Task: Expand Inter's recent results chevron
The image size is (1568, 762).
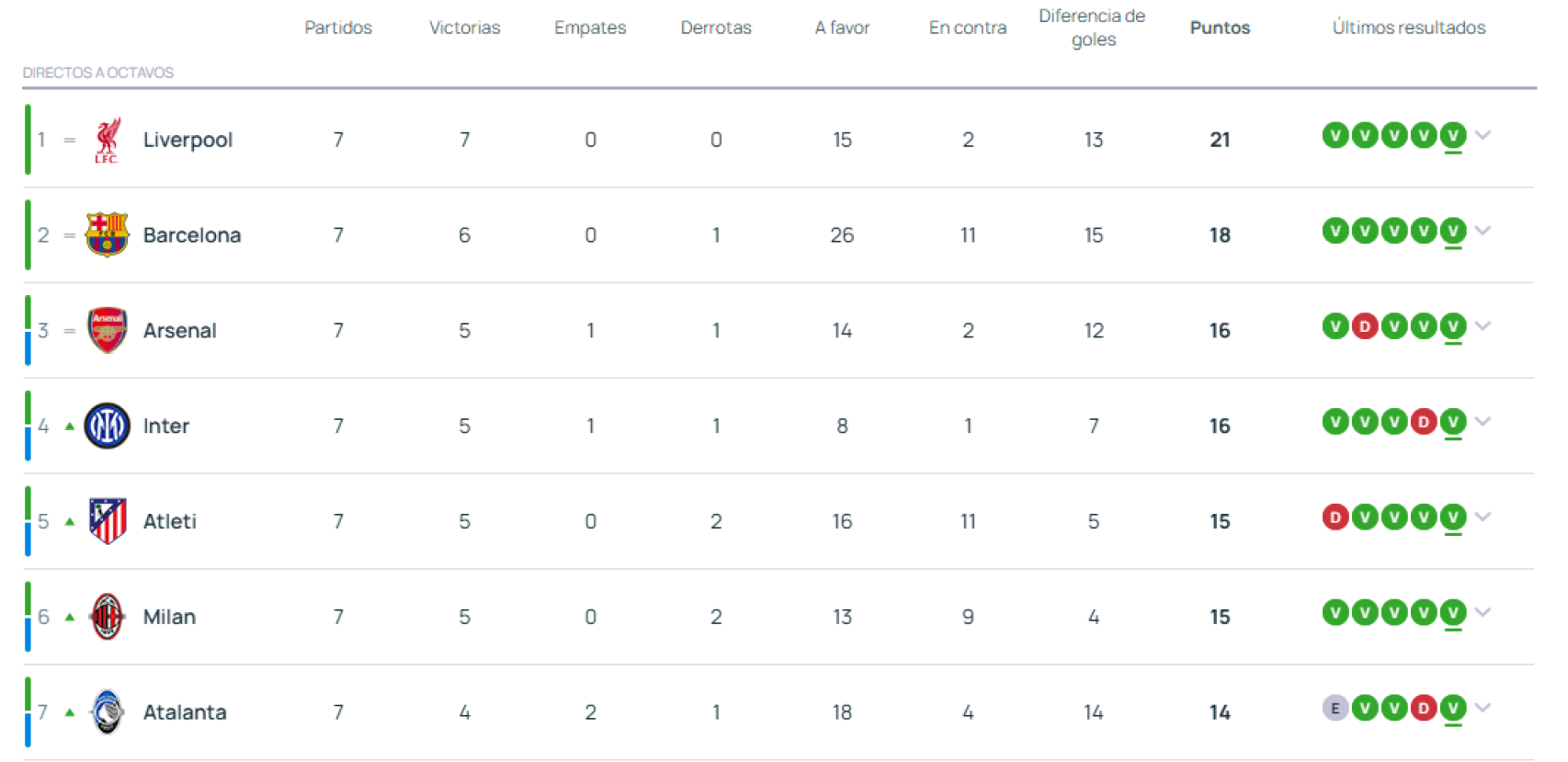Action: click(1483, 421)
